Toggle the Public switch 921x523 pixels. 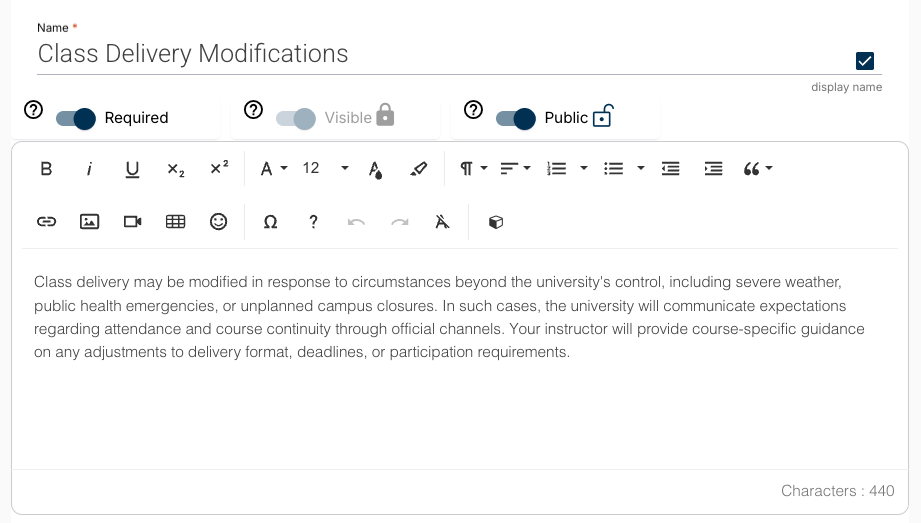point(516,118)
